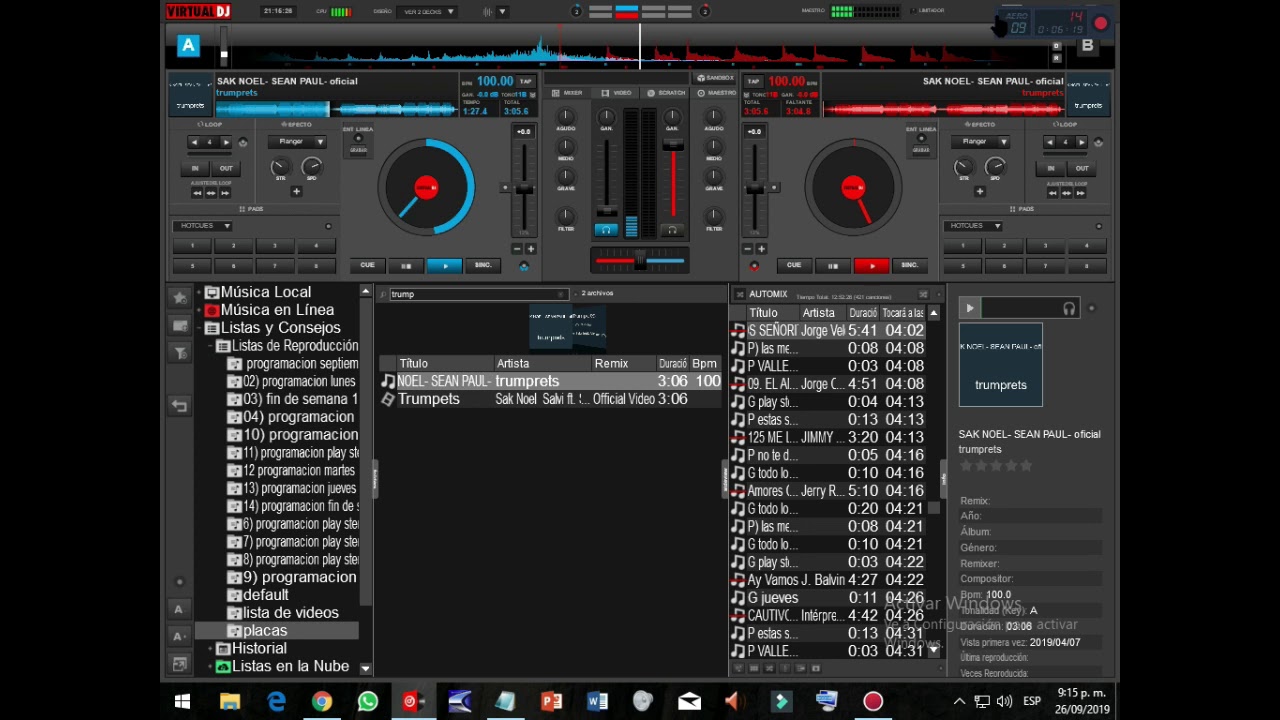1280x720 pixels.
Task: Select deck A indicator on waveform
Action: (188, 45)
